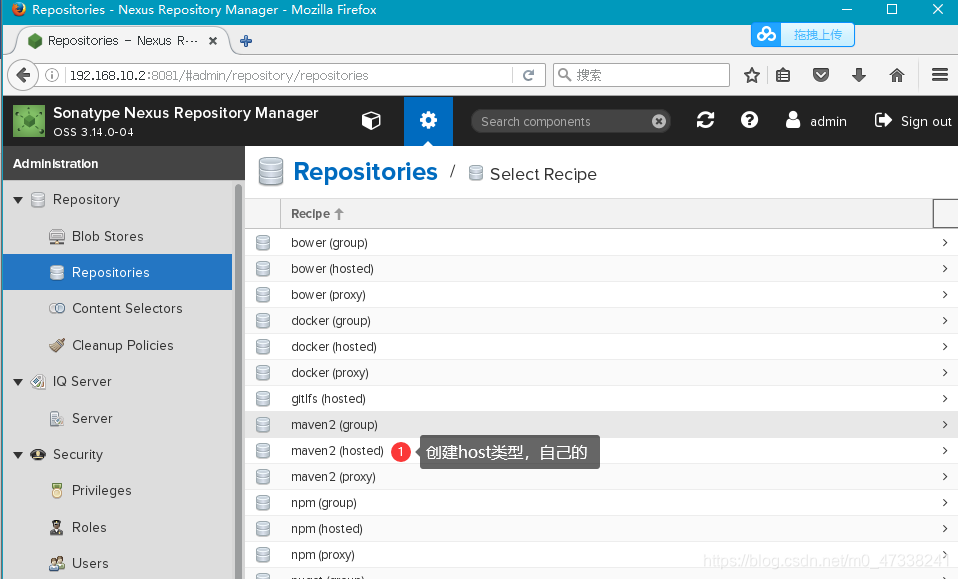Click the cloud upload extension button
Viewport: 958px width, 579px height.
click(802, 35)
